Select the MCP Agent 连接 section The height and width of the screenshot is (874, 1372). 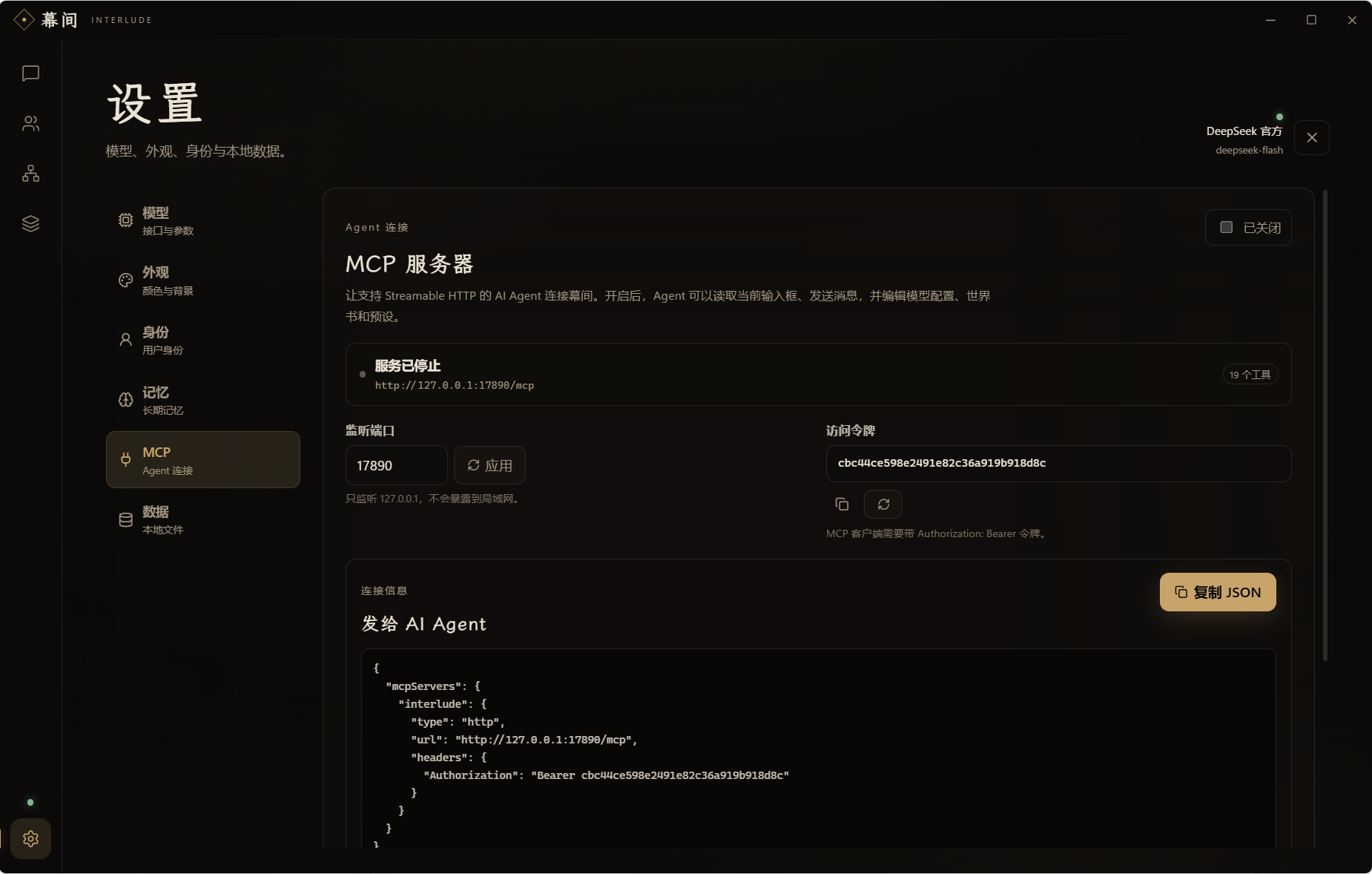[x=203, y=460]
